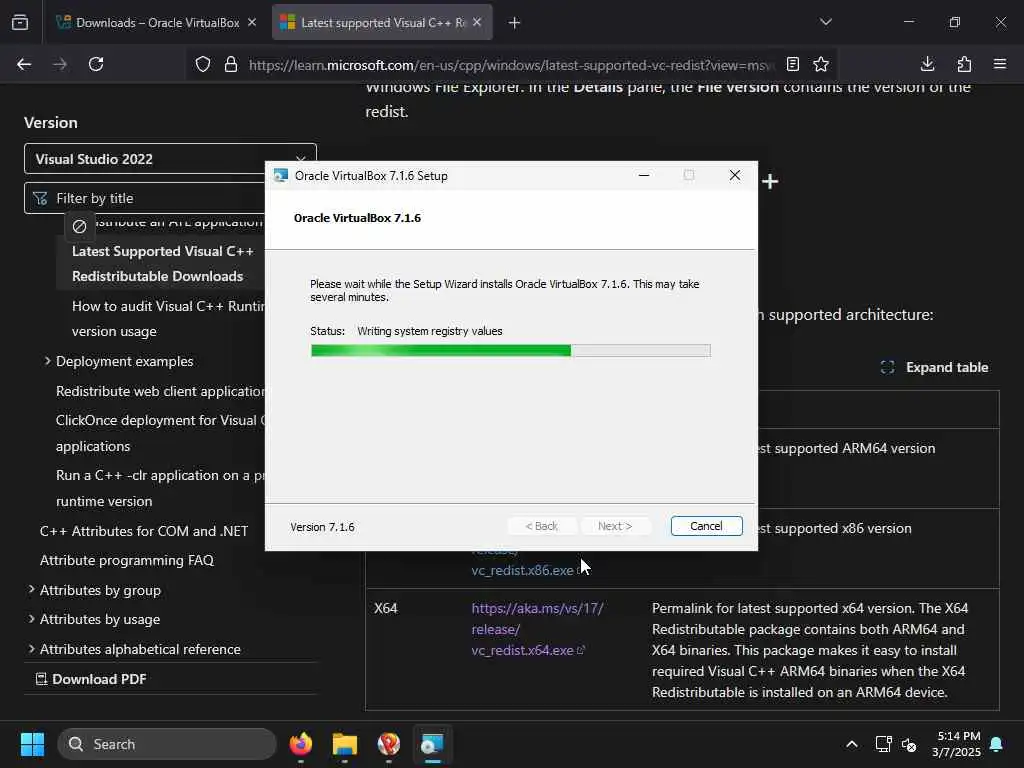Viewport: 1024px width, 768px height.
Task: Click the plus icon beside the setup window
Action: click(x=771, y=182)
